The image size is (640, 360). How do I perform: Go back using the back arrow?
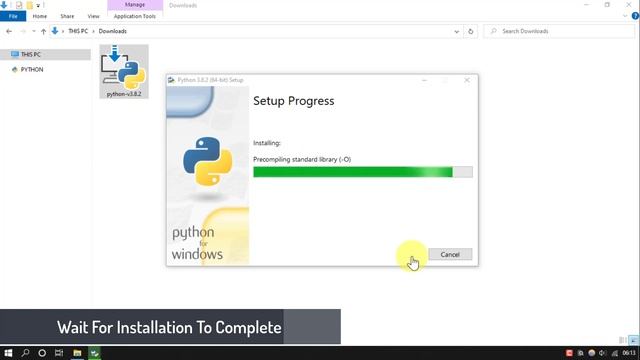[9, 31]
